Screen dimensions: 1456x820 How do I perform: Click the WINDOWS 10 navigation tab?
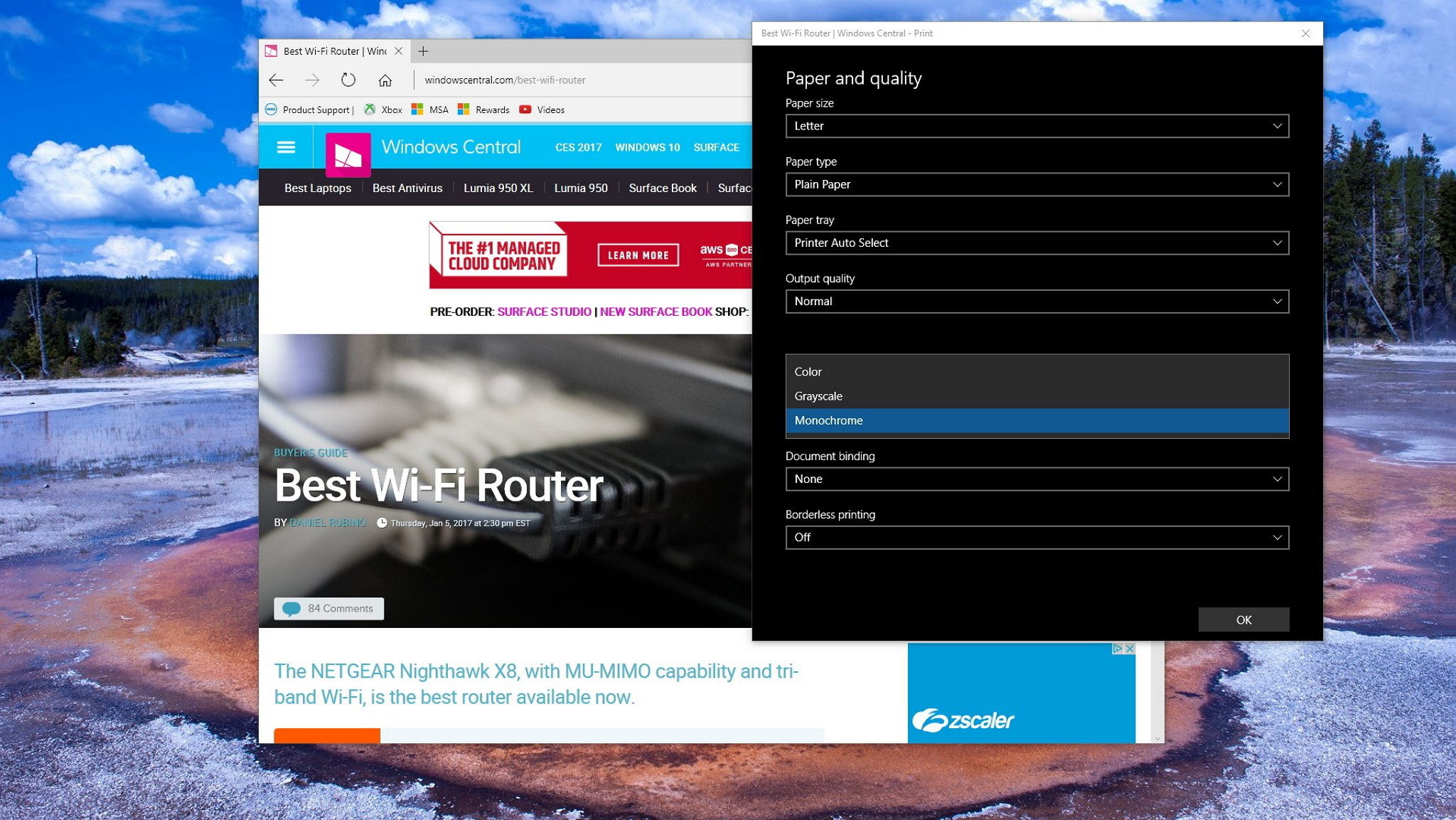pyautogui.click(x=647, y=148)
